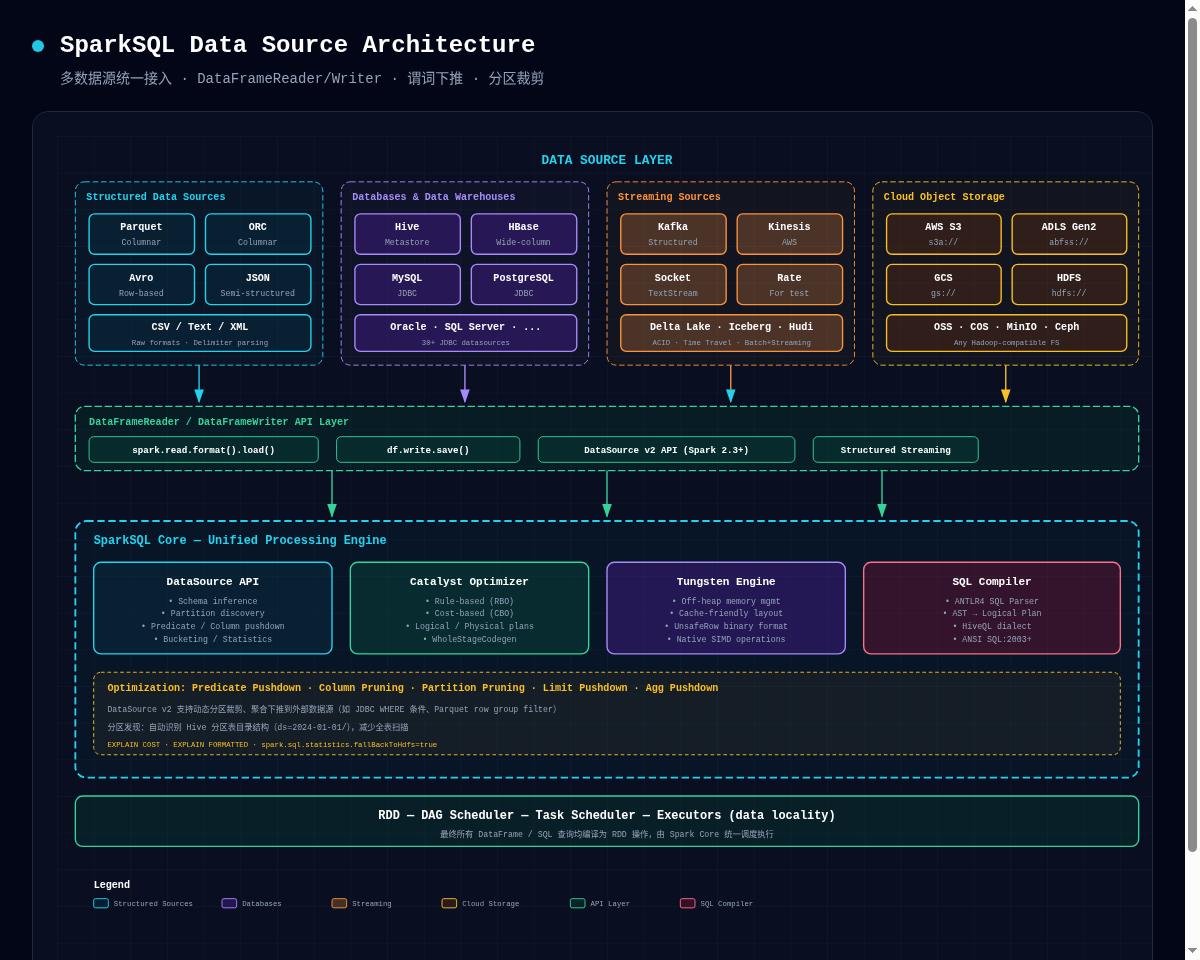Click the CSV / Text / XML box

tap(200, 333)
